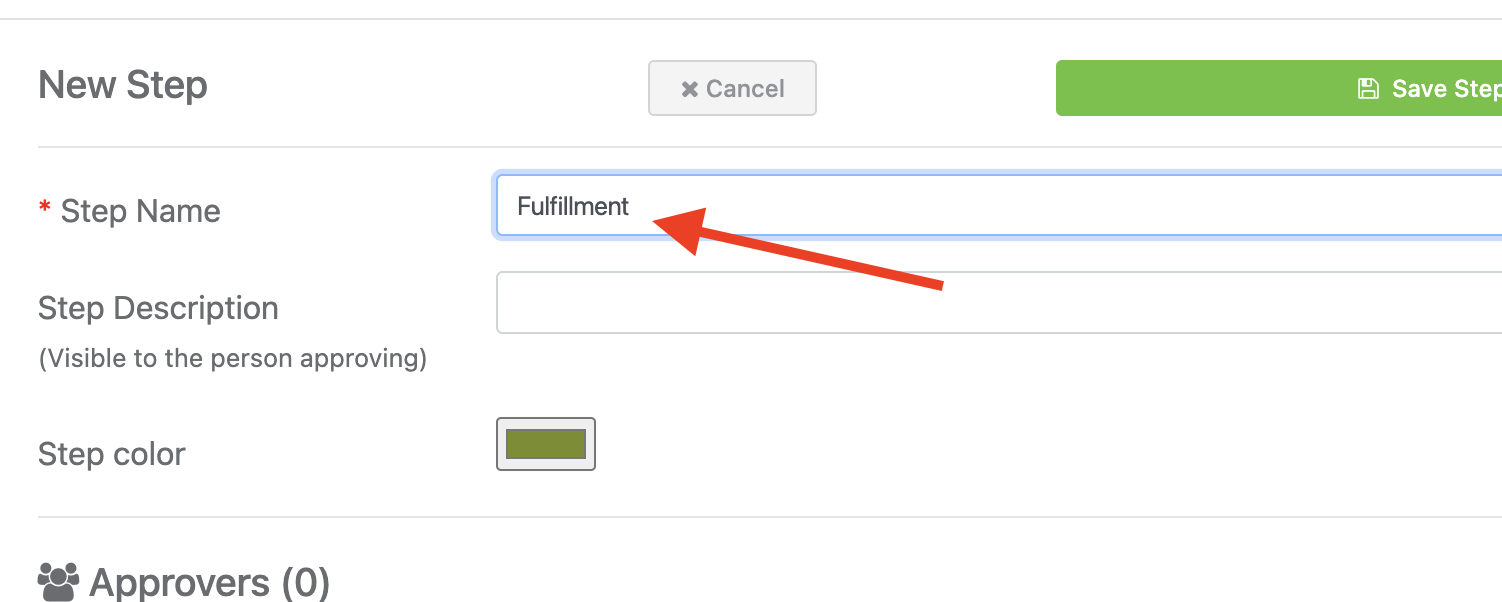Save the step with green button

tap(1279, 88)
